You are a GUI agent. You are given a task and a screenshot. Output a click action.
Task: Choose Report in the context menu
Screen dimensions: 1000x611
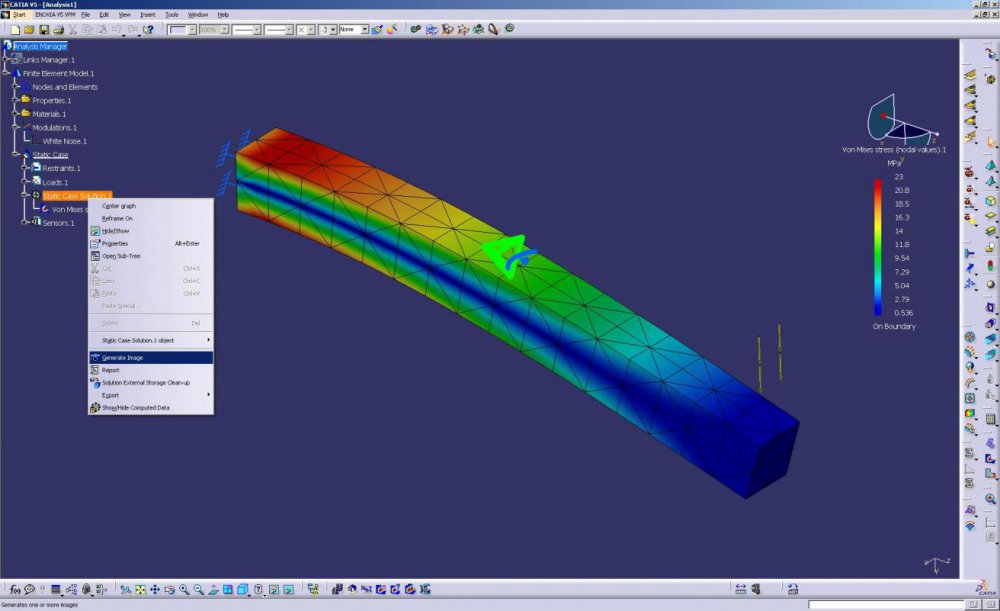point(110,370)
